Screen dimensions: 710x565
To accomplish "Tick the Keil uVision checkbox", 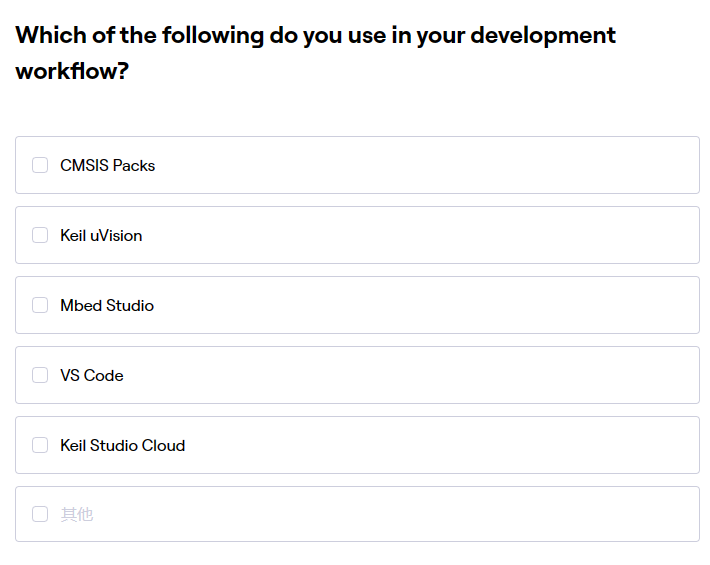I will tap(40, 235).
